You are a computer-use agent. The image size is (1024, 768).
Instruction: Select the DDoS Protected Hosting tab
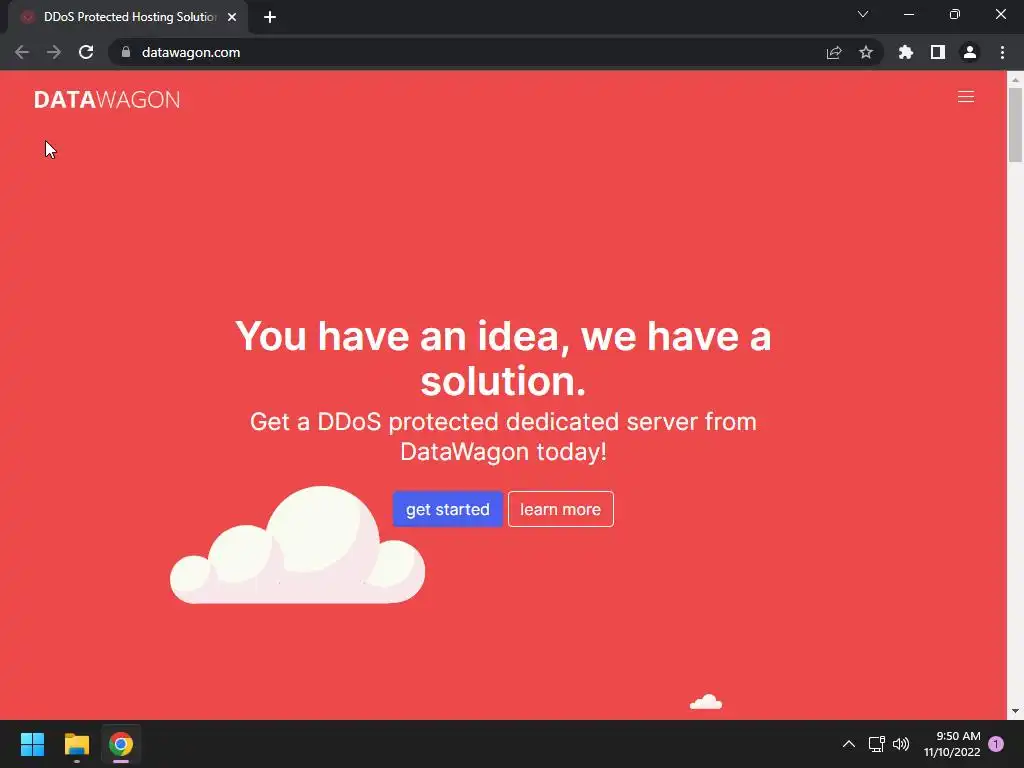tap(128, 17)
